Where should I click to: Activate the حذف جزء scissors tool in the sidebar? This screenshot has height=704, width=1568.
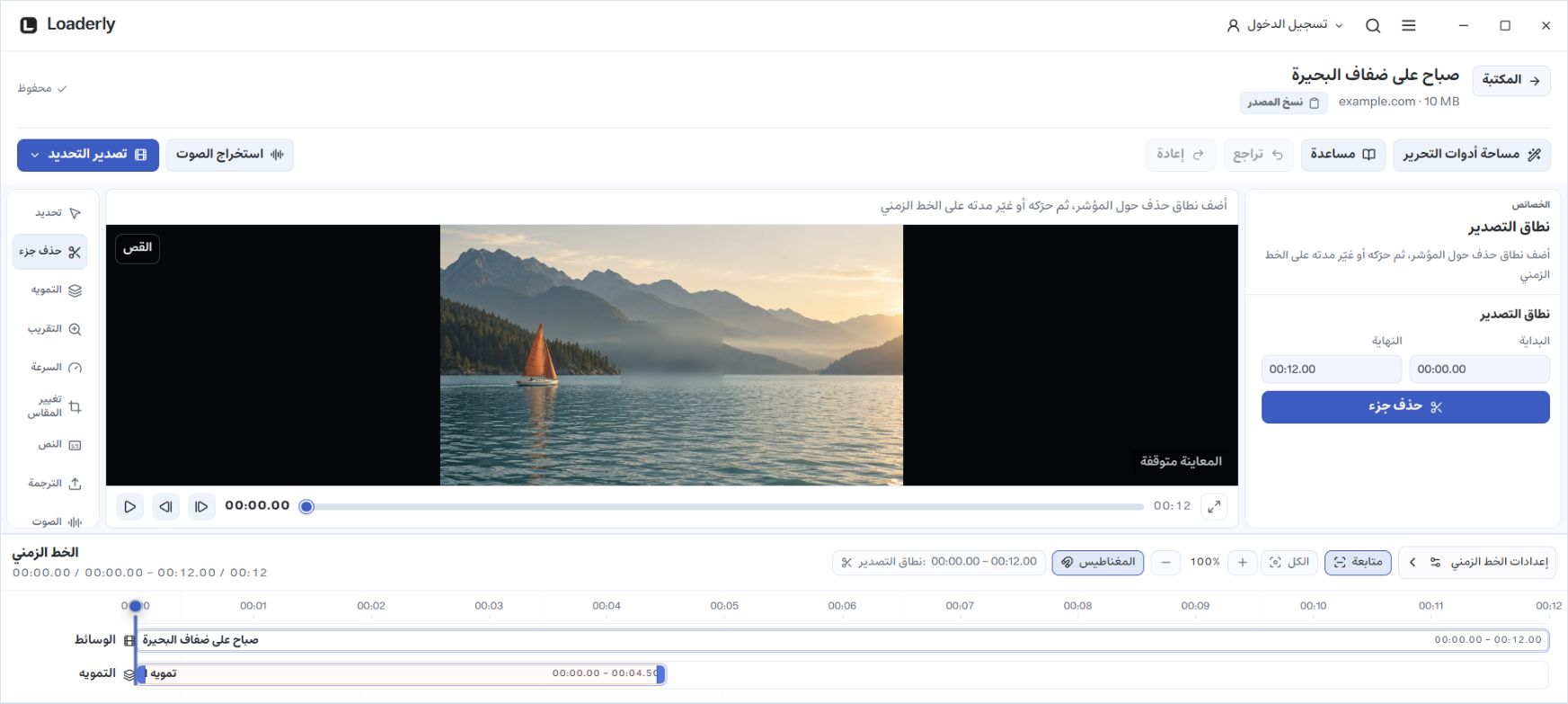click(50, 252)
